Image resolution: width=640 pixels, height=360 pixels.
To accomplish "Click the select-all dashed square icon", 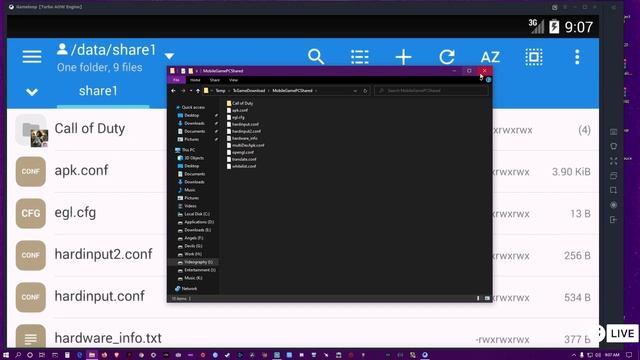I will coord(534,57).
